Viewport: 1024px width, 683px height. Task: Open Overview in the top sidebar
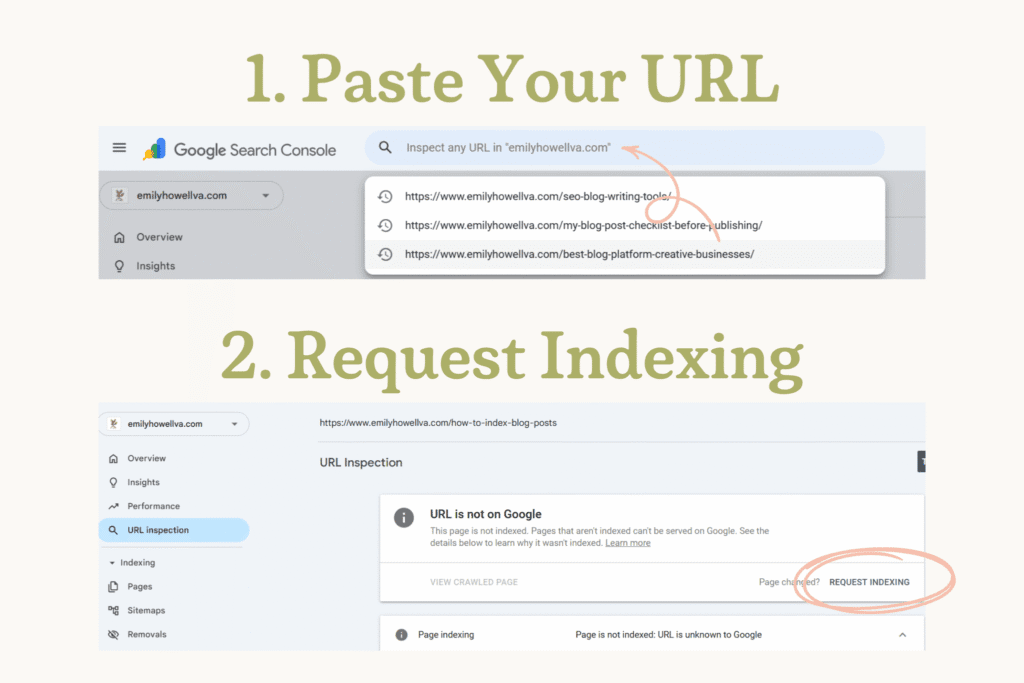point(159,237)
